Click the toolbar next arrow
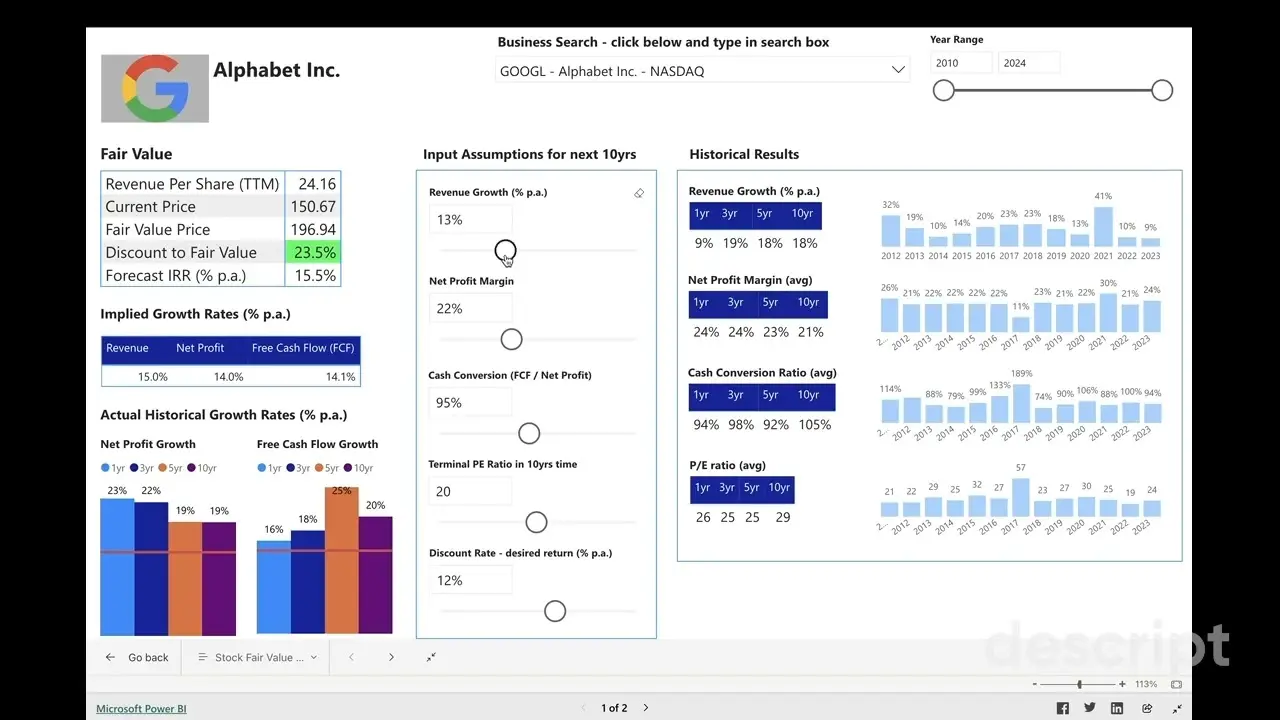1280x720 pixels. (391, 657)
